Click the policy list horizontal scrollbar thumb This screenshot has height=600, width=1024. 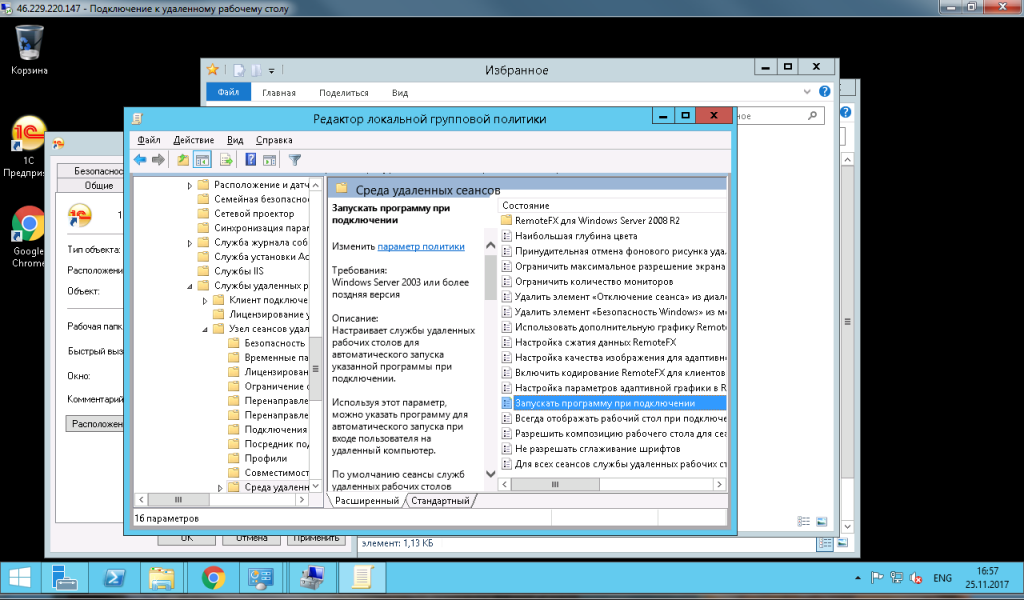pos(555,484)
